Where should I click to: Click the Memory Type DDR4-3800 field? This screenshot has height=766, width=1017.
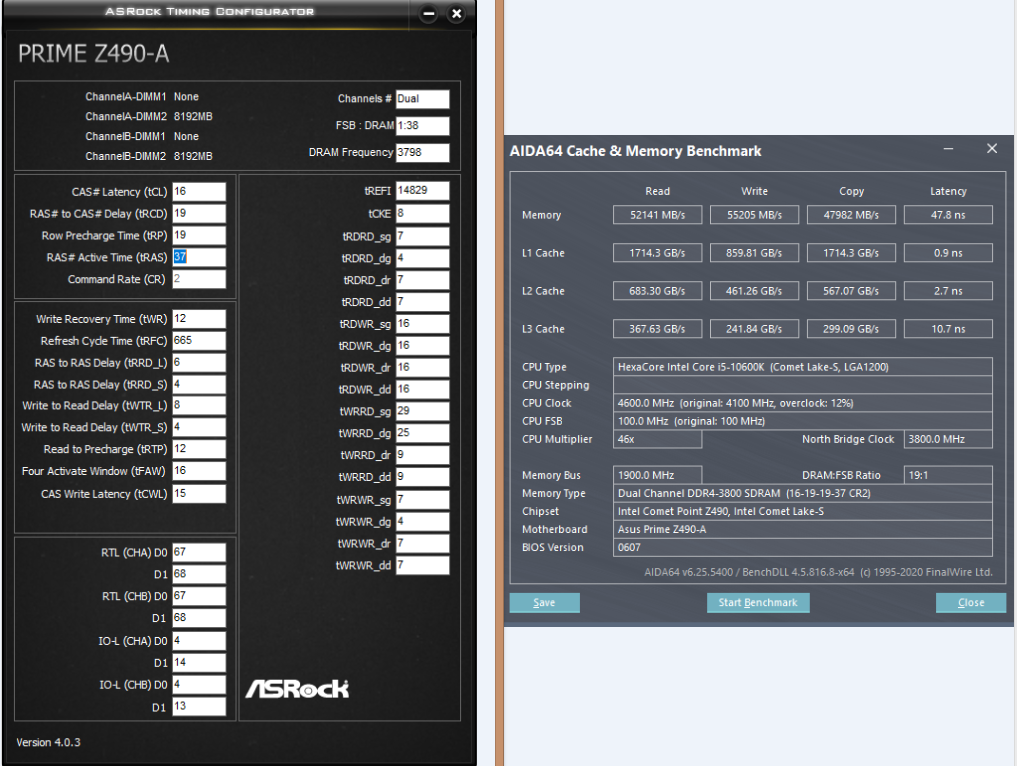(802, 493)
